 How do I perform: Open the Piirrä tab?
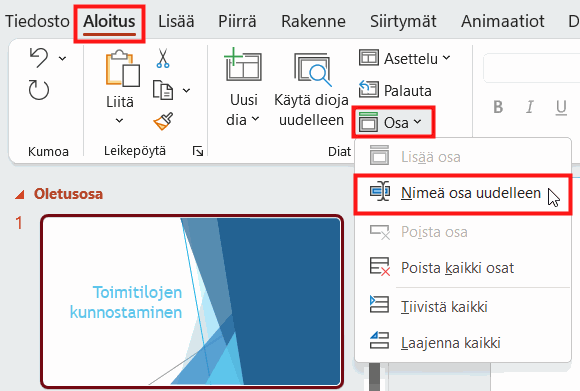(x=237, y=21)
